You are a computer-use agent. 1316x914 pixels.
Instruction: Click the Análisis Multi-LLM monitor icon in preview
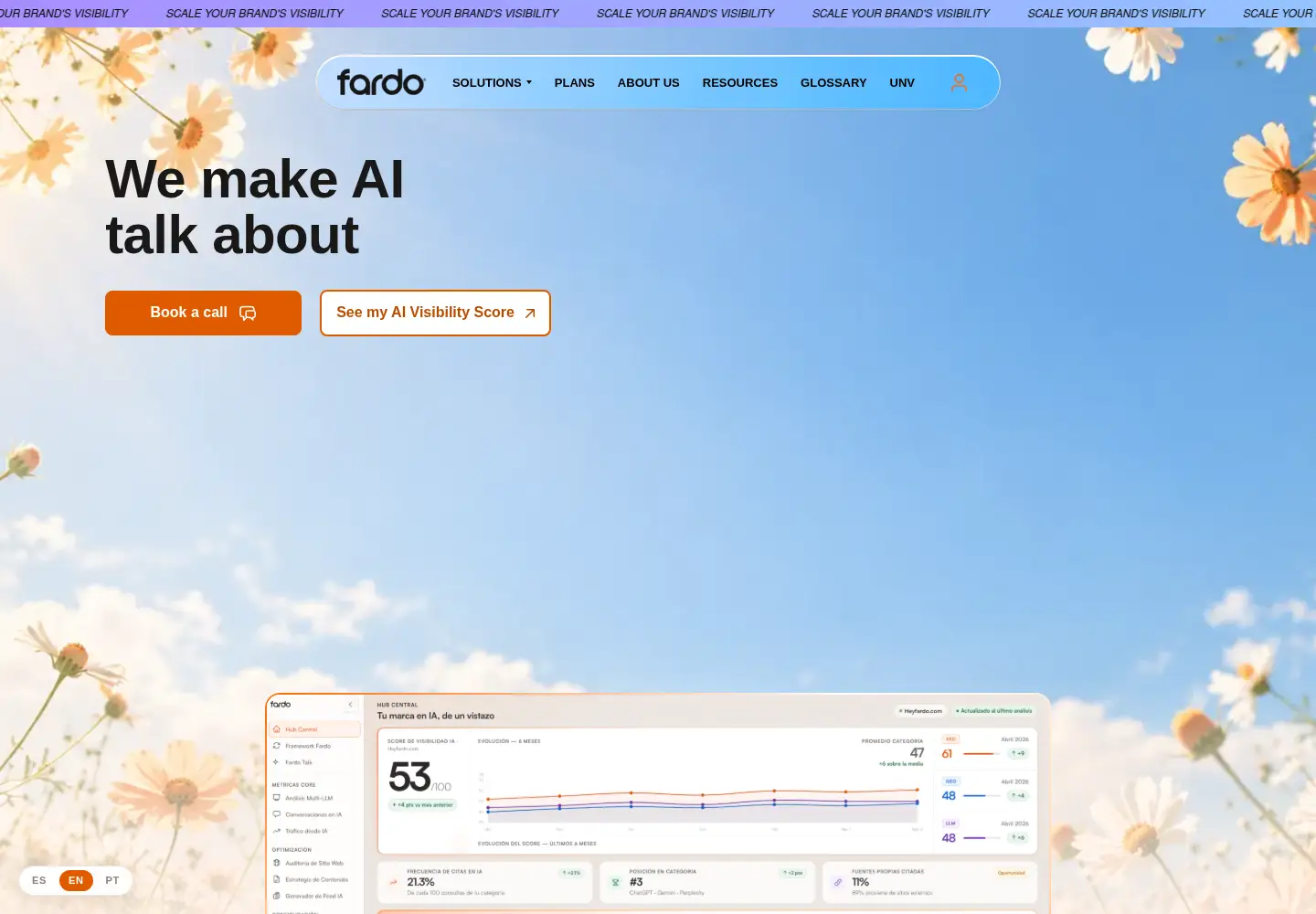tap(277, 798)
